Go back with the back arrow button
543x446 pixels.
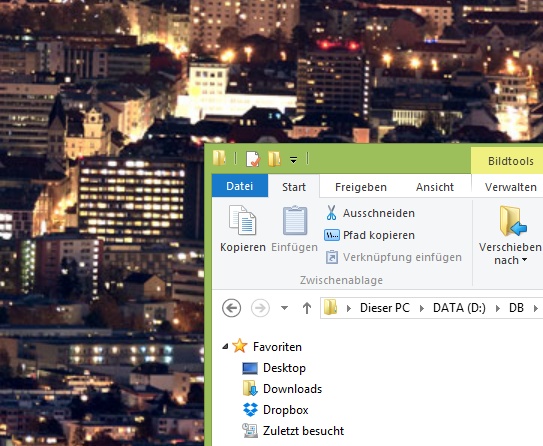coord(231,308)
